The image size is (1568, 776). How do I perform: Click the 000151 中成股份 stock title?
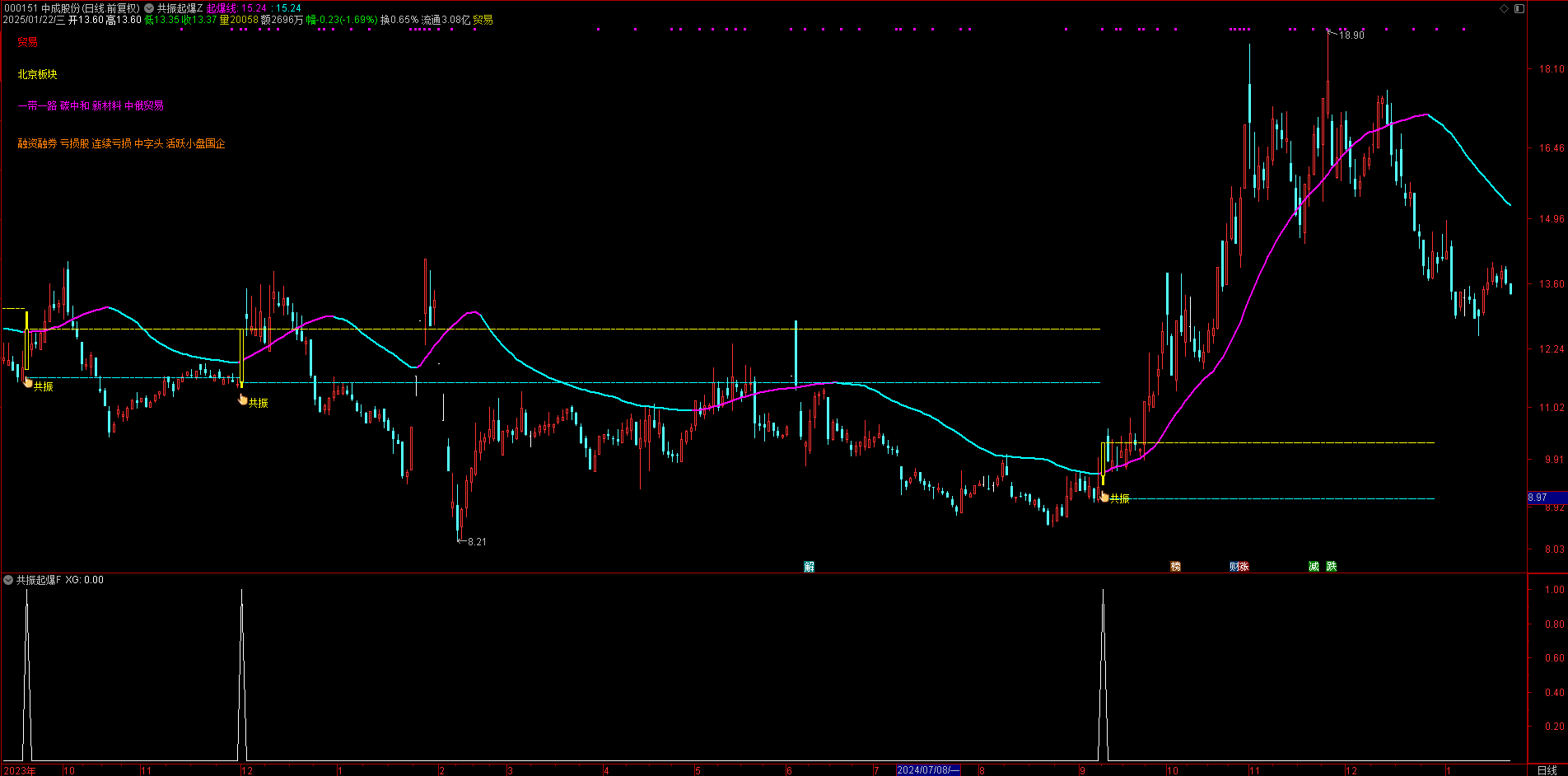[72, 8]
